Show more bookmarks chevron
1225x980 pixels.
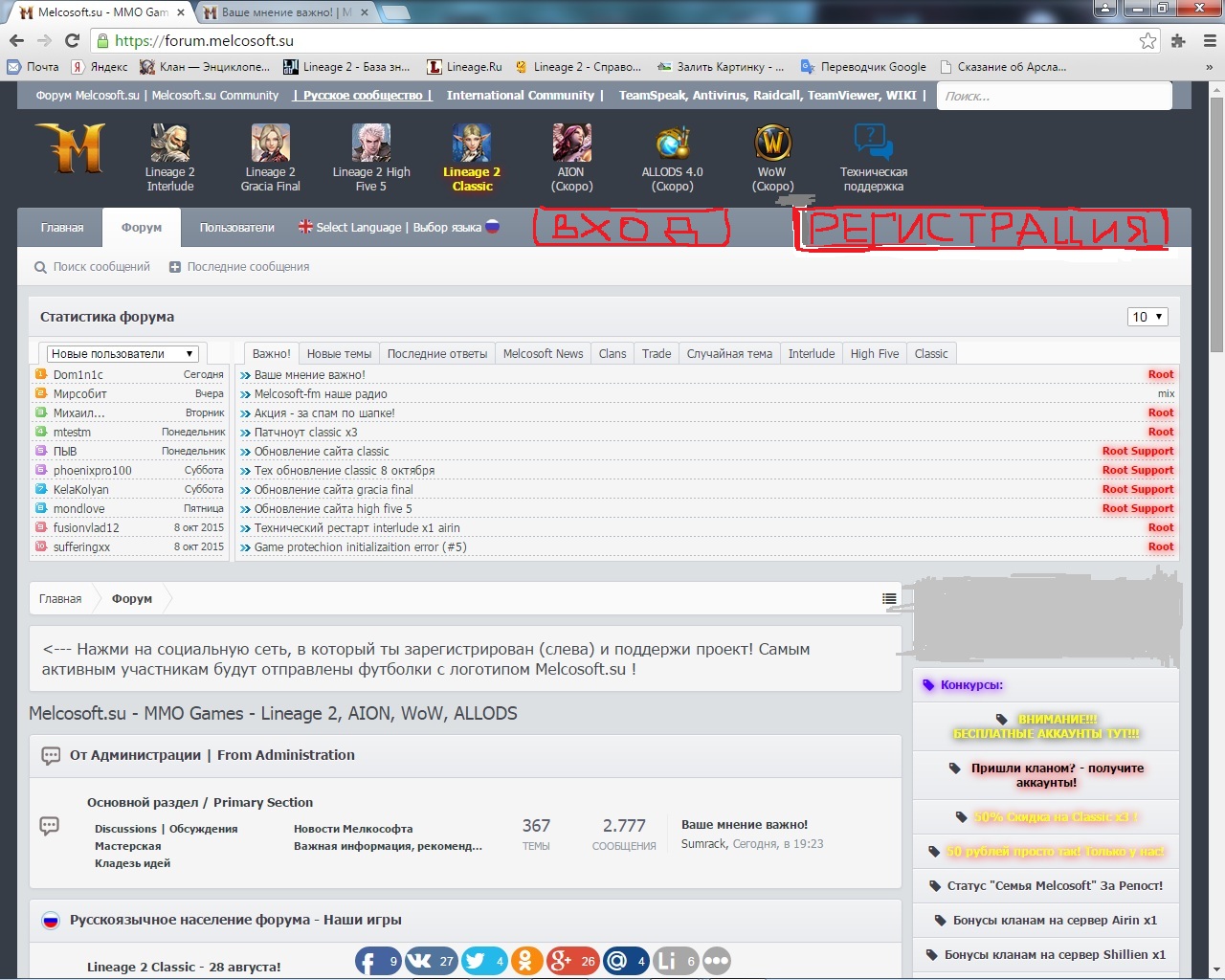(1209, 67)
